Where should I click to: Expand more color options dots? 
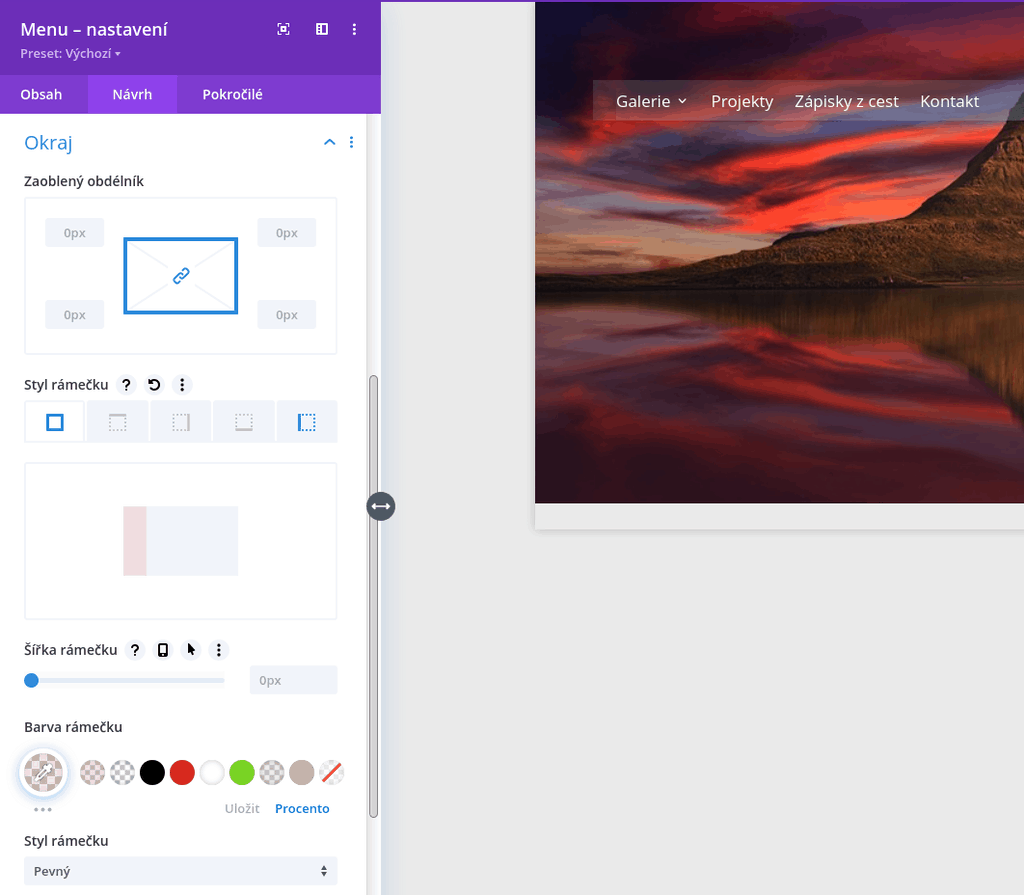(42, 809)
